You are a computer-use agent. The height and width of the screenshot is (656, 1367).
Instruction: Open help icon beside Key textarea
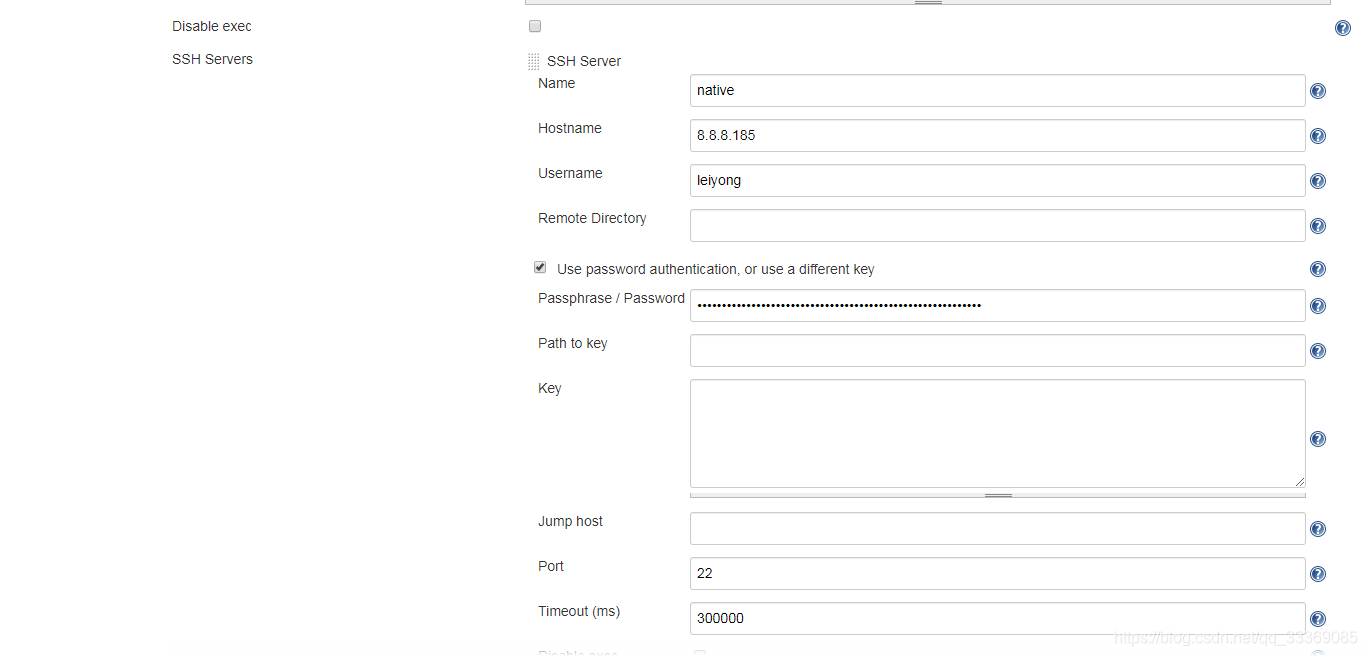1318,439
